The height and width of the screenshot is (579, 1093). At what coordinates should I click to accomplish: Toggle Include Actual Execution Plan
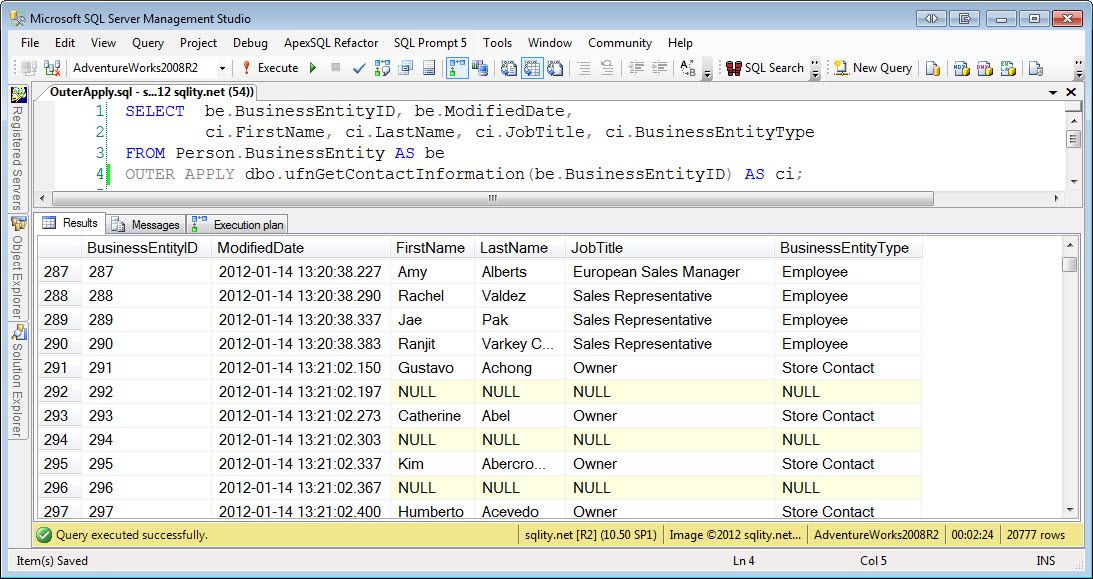tap(458, 68)
